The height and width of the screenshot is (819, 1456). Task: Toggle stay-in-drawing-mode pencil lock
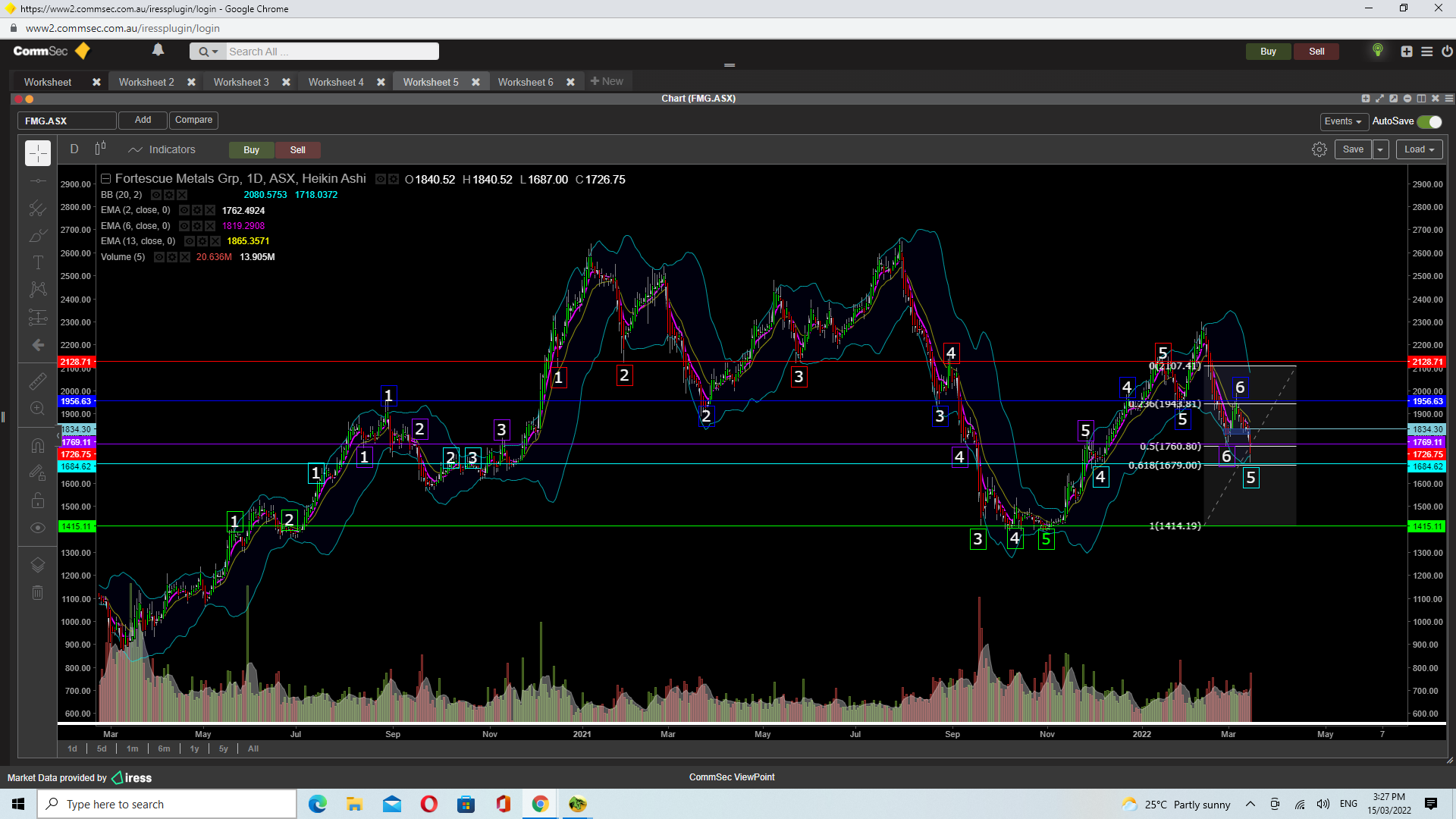click(38, 472)
